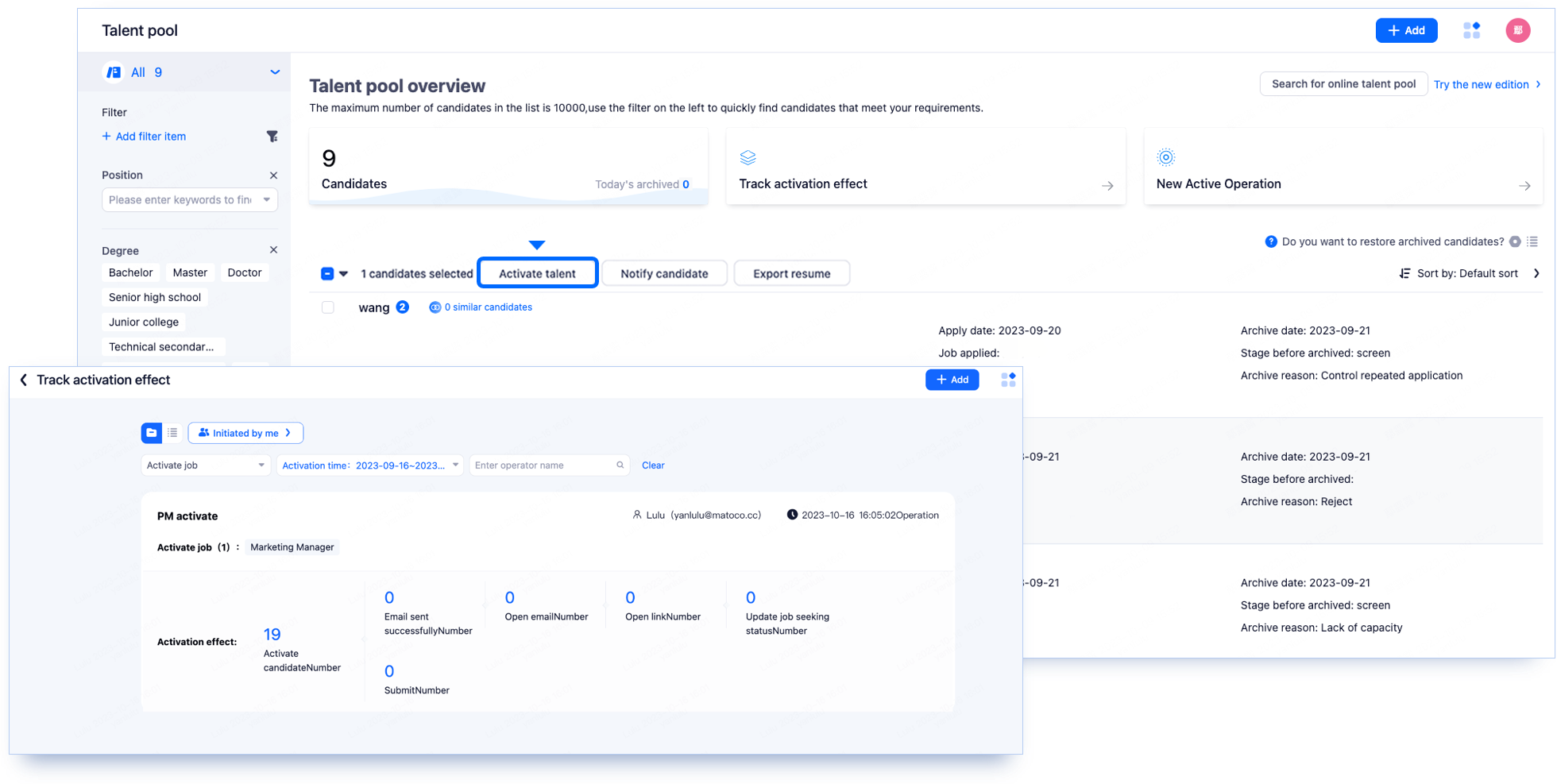Toggle the Senior high school filter
Screen dimensions: 1557x784
pos(155,297)
